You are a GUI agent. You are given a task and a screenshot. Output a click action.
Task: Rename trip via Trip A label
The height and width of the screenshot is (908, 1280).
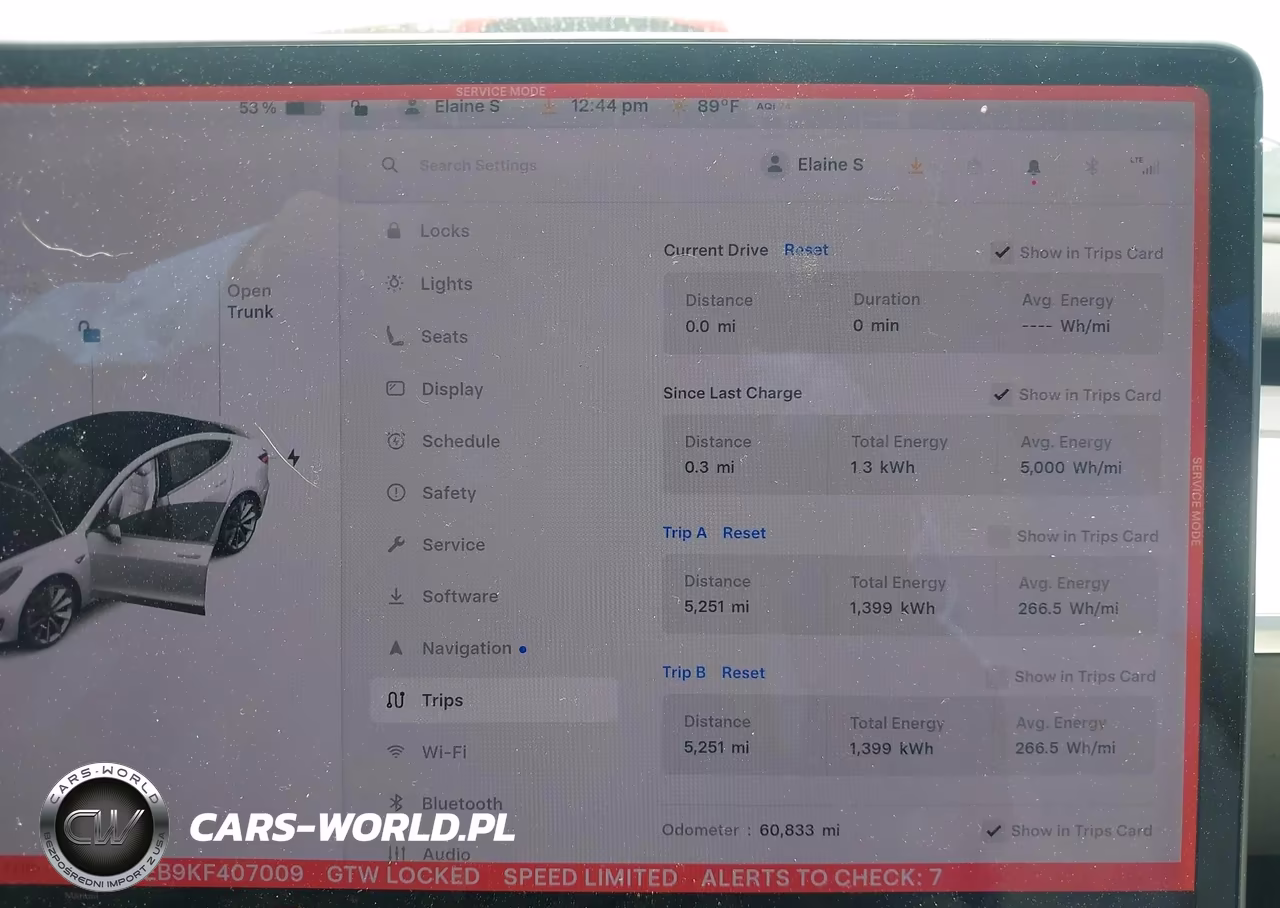point(684,533)
